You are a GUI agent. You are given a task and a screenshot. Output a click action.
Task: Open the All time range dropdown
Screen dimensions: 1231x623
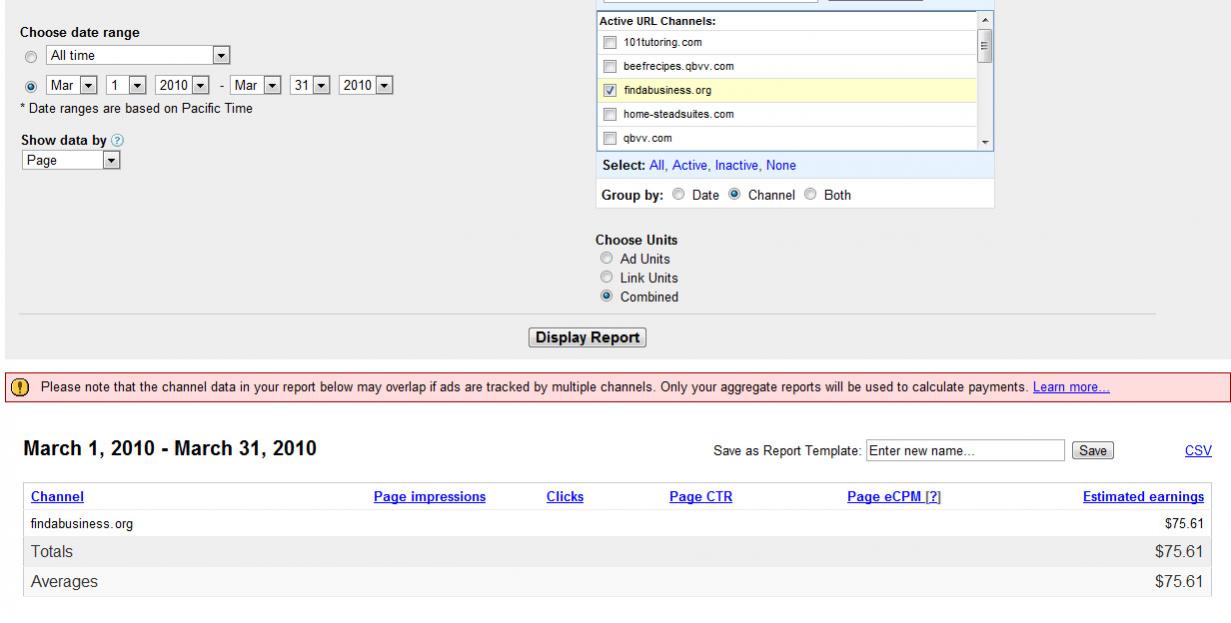point(139,56)
